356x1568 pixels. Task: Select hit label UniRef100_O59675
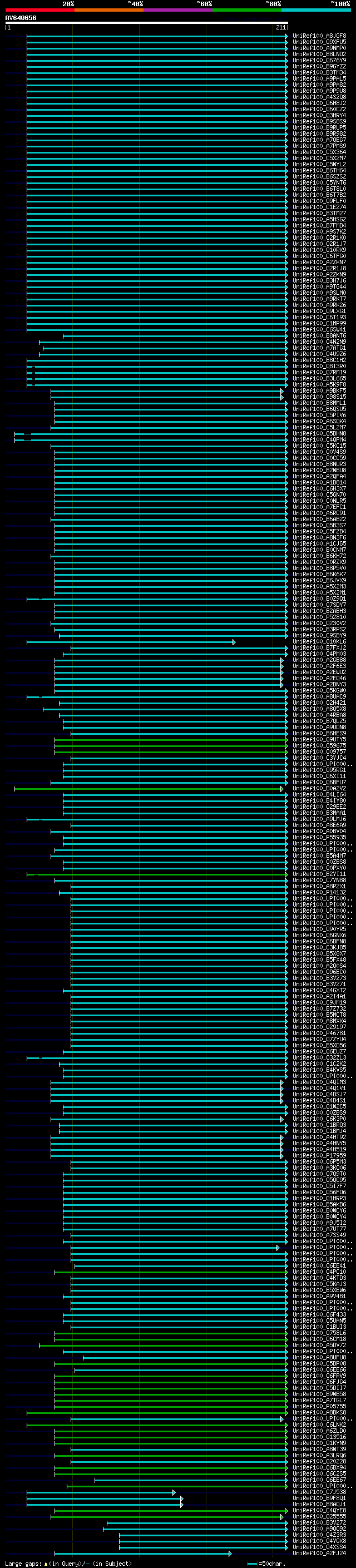point(319,746)
